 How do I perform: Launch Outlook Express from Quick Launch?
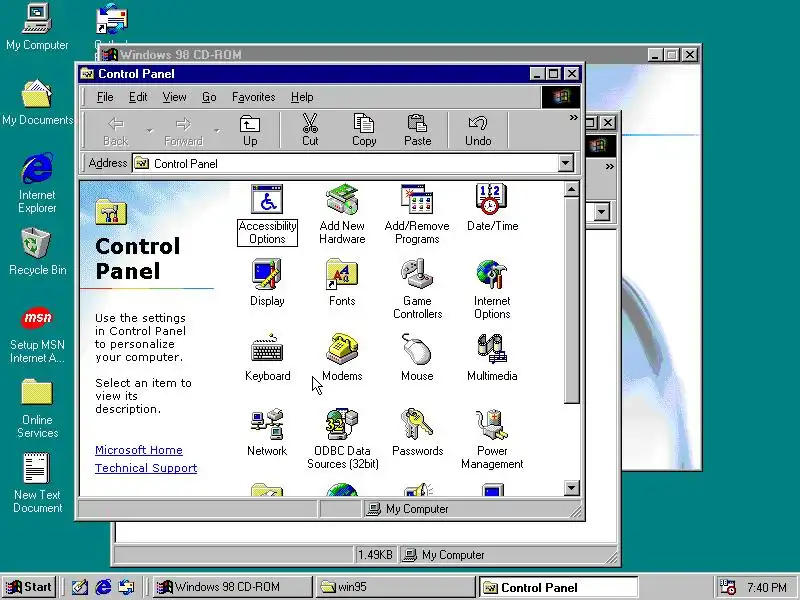pyautogui.click(x=127, y=587)
